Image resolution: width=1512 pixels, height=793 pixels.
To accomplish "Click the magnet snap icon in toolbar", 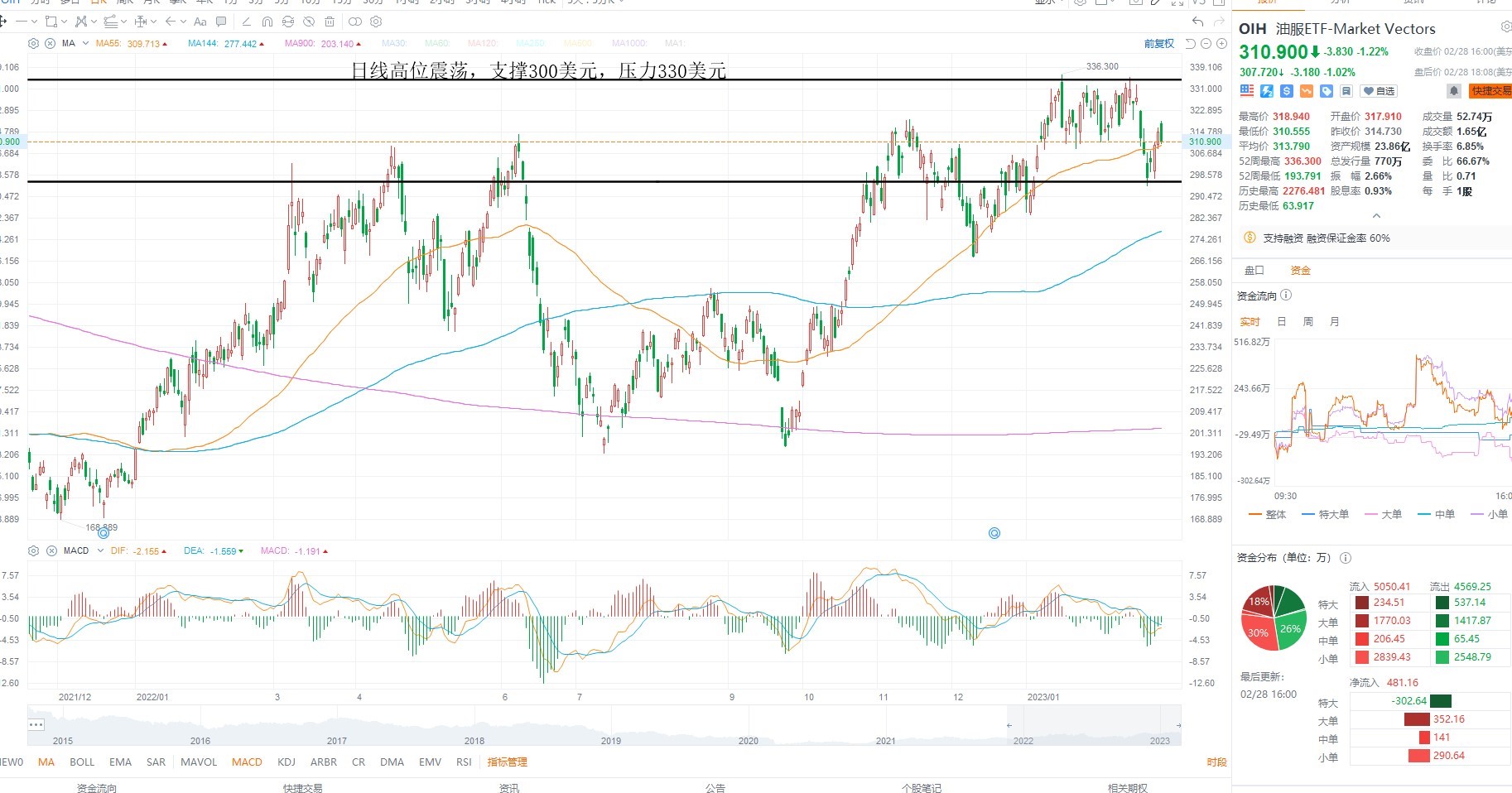I will (x=267, y=22).
